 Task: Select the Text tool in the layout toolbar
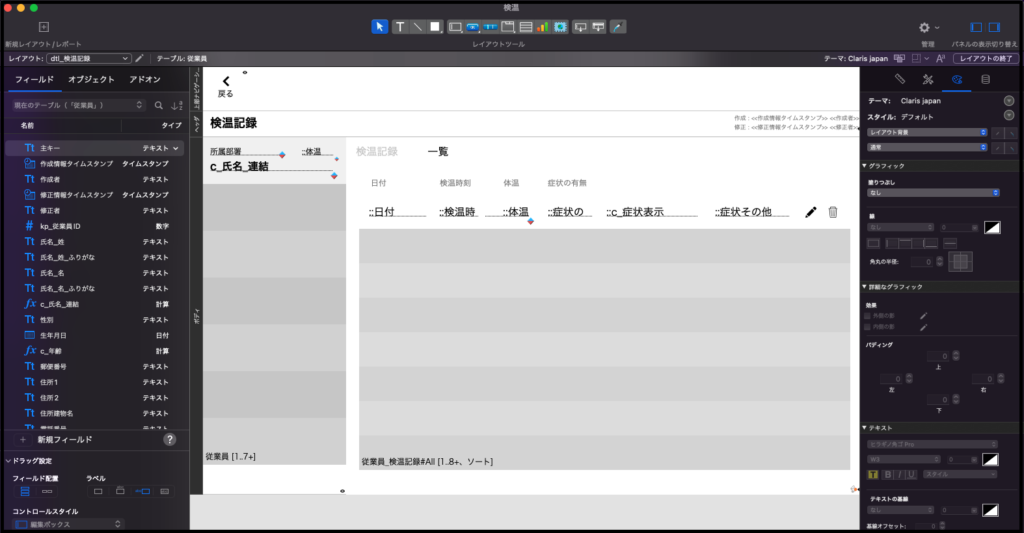pyautogui.click(x=399, y=27)
